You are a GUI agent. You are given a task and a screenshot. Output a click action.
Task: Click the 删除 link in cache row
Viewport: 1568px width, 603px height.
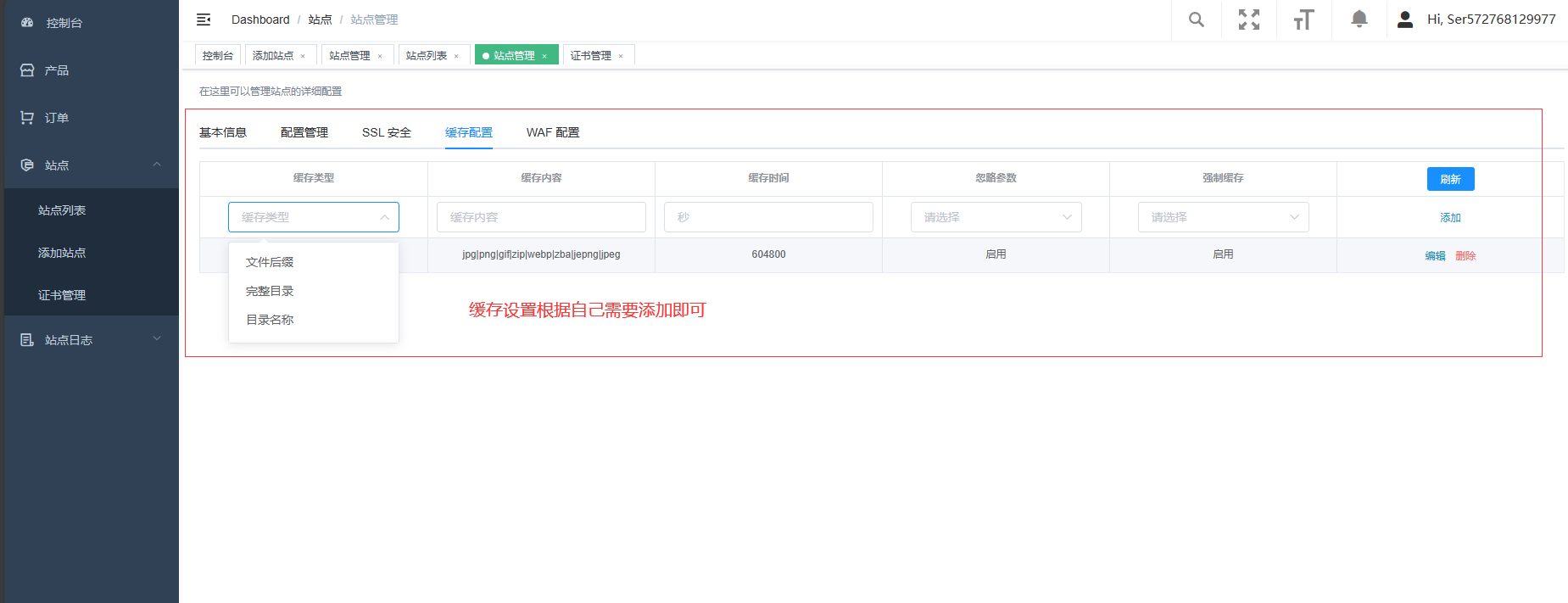[1465, 256]
